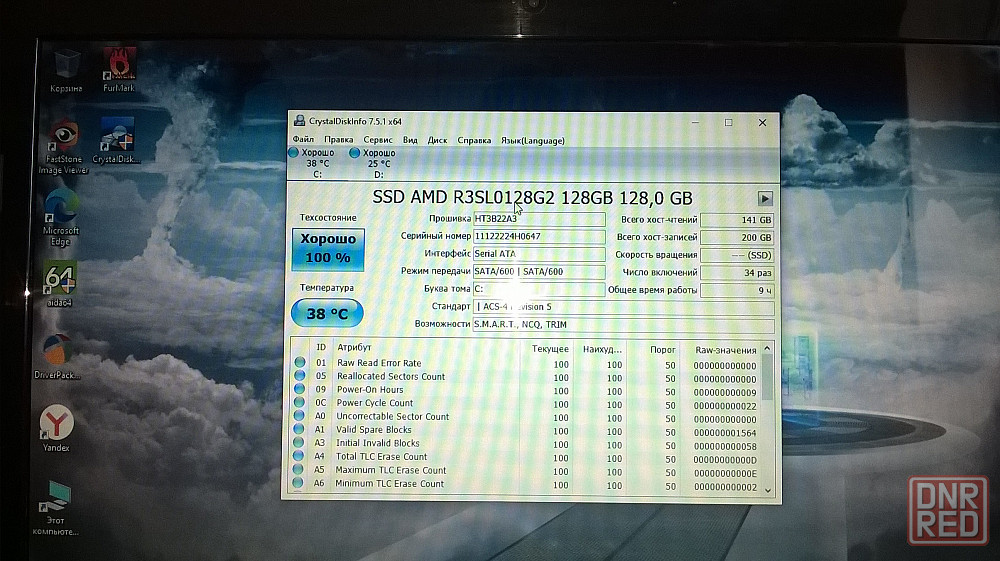Click the Хорошо 100 % health status button
The height and width of the screenshot is (561, 1000).
[328, 249]
